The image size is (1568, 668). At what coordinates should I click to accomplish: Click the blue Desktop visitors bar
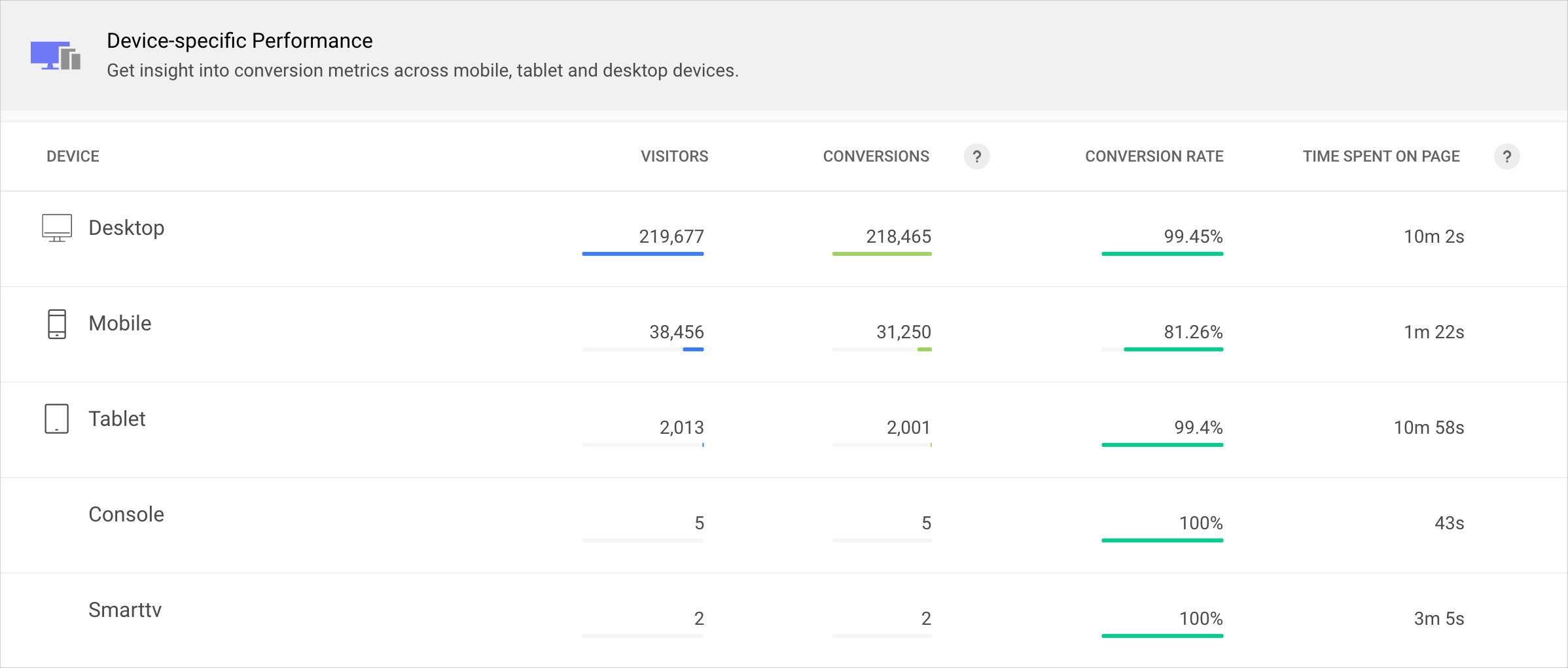(643, 254)
